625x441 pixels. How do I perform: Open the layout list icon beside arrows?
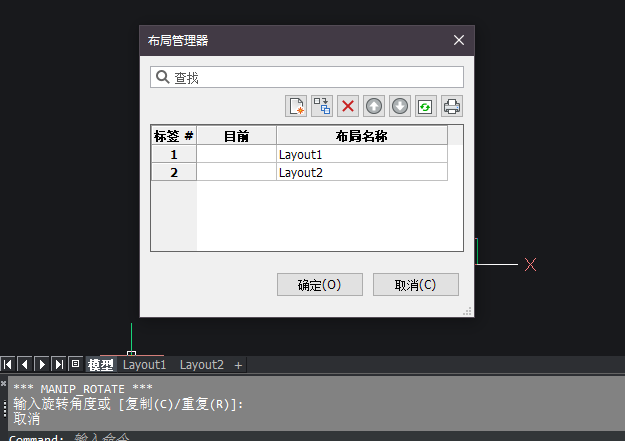pos(75,365)
